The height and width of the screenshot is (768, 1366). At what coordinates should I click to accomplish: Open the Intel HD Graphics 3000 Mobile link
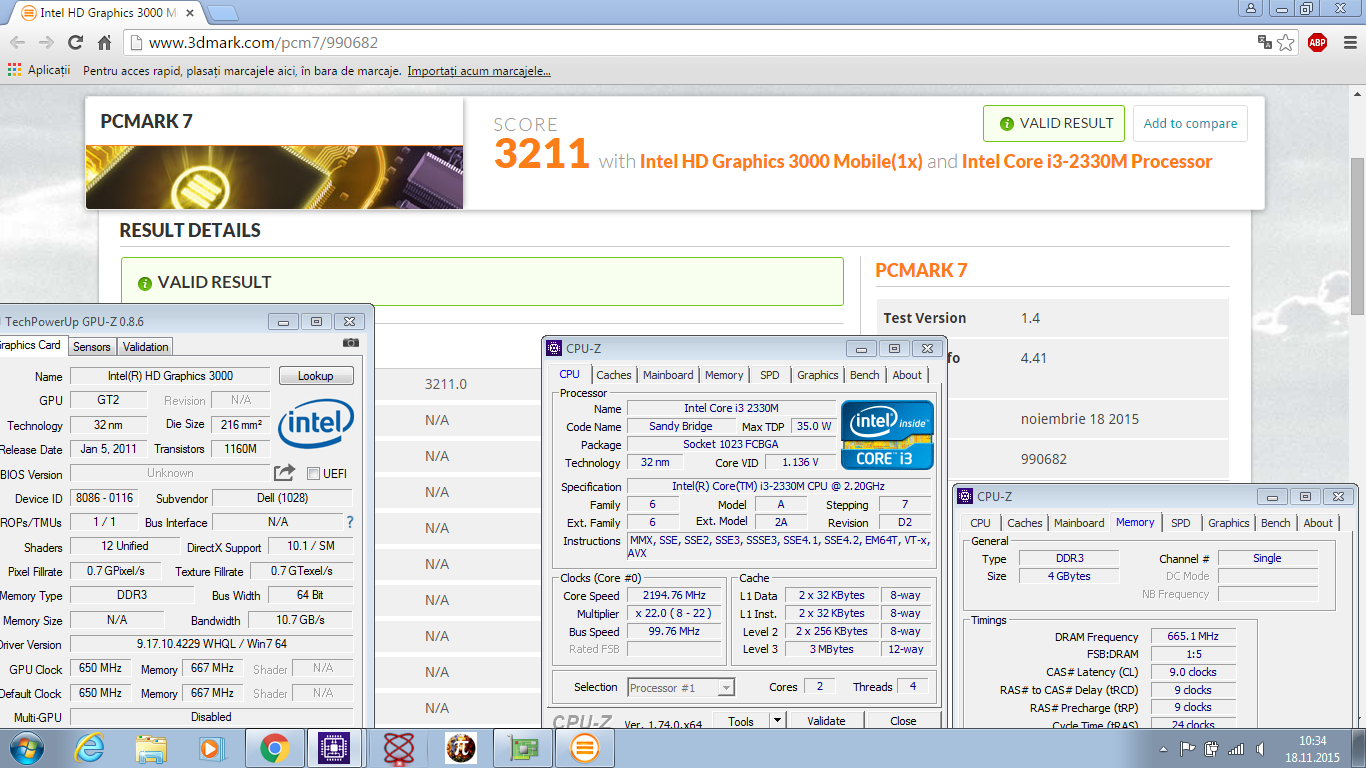[781, 161]
